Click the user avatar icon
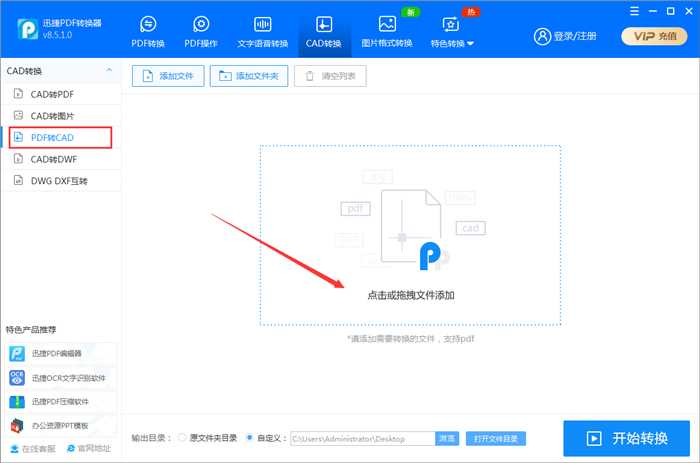 tap(542, 37)
